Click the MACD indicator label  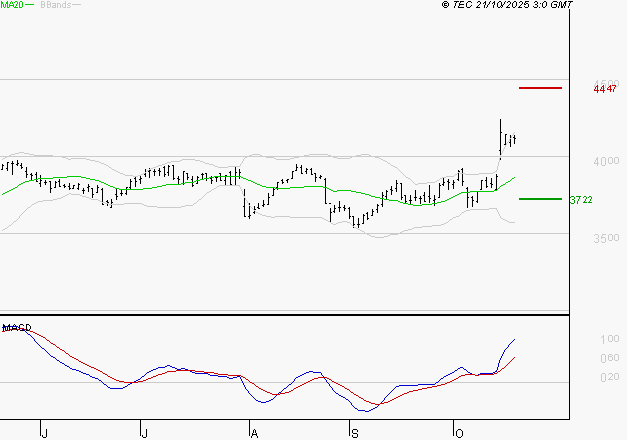pos(16,327)
